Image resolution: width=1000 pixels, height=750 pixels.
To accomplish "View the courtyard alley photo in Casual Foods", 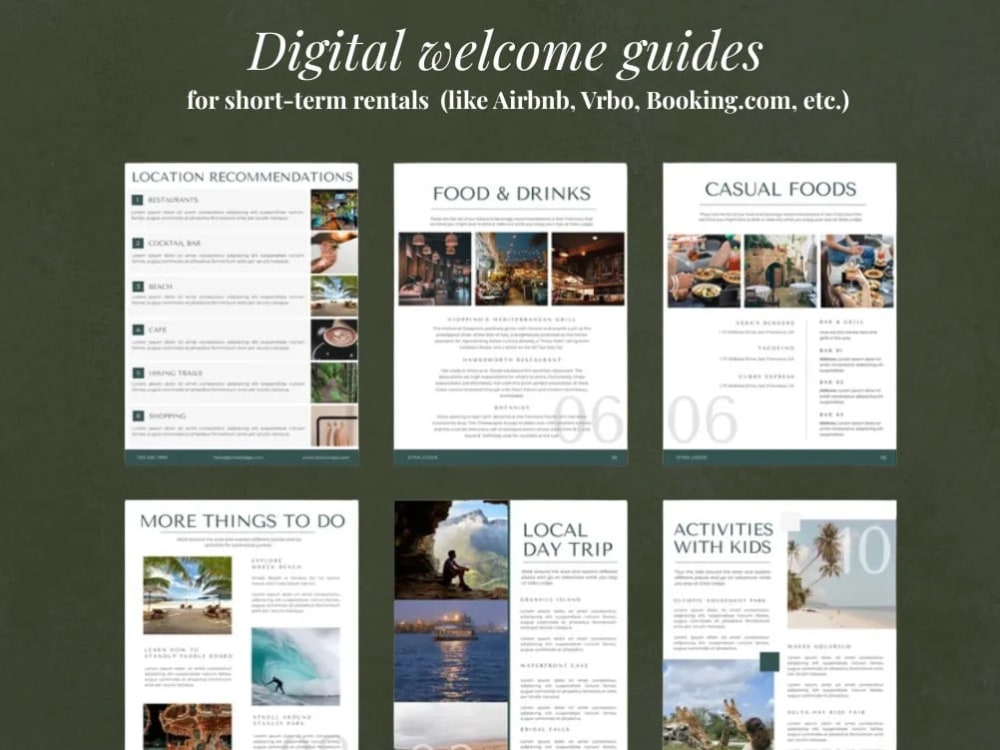I will tap(781, 270).
